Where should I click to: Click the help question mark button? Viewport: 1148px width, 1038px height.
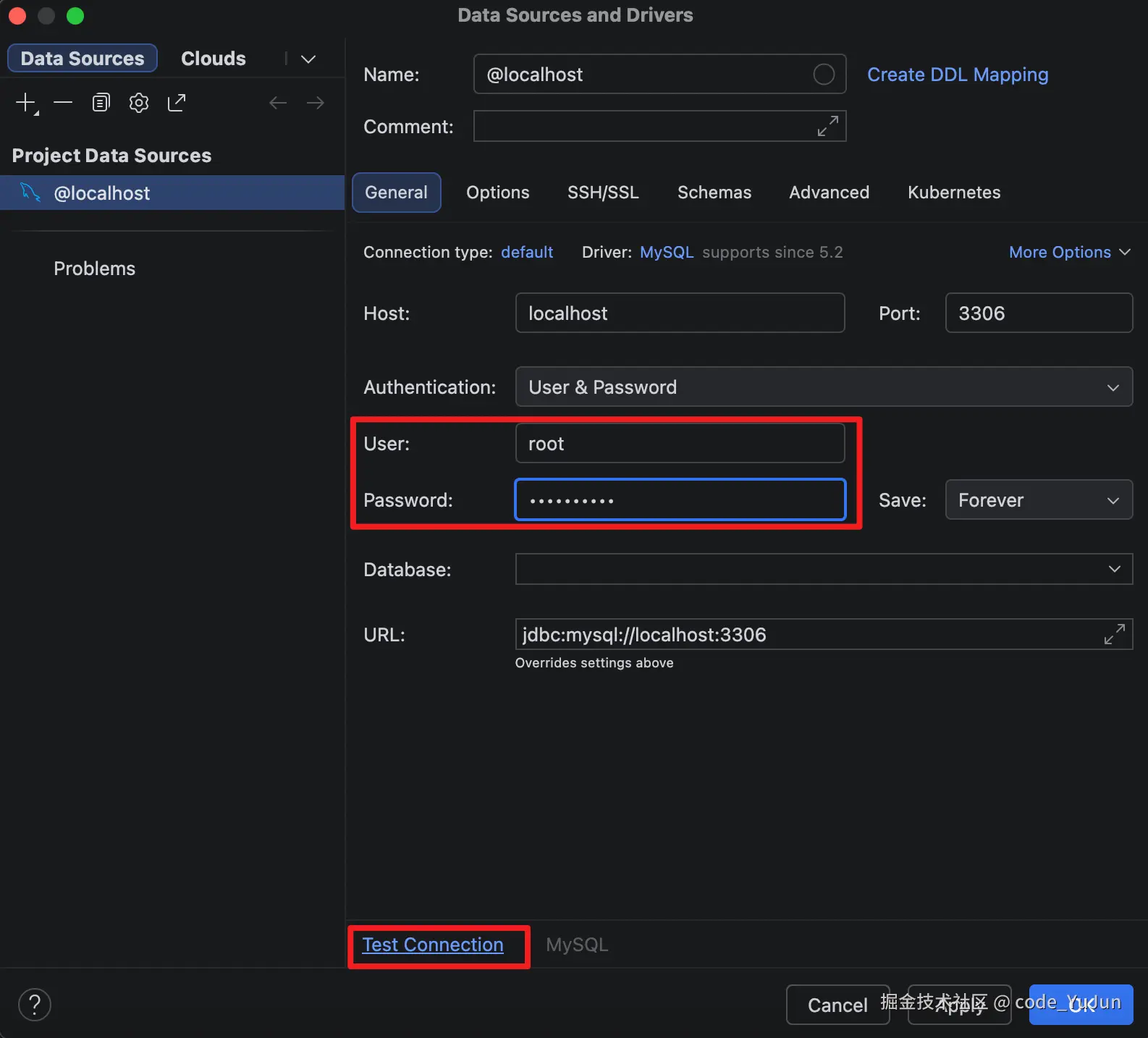(x=34, y=1004)
